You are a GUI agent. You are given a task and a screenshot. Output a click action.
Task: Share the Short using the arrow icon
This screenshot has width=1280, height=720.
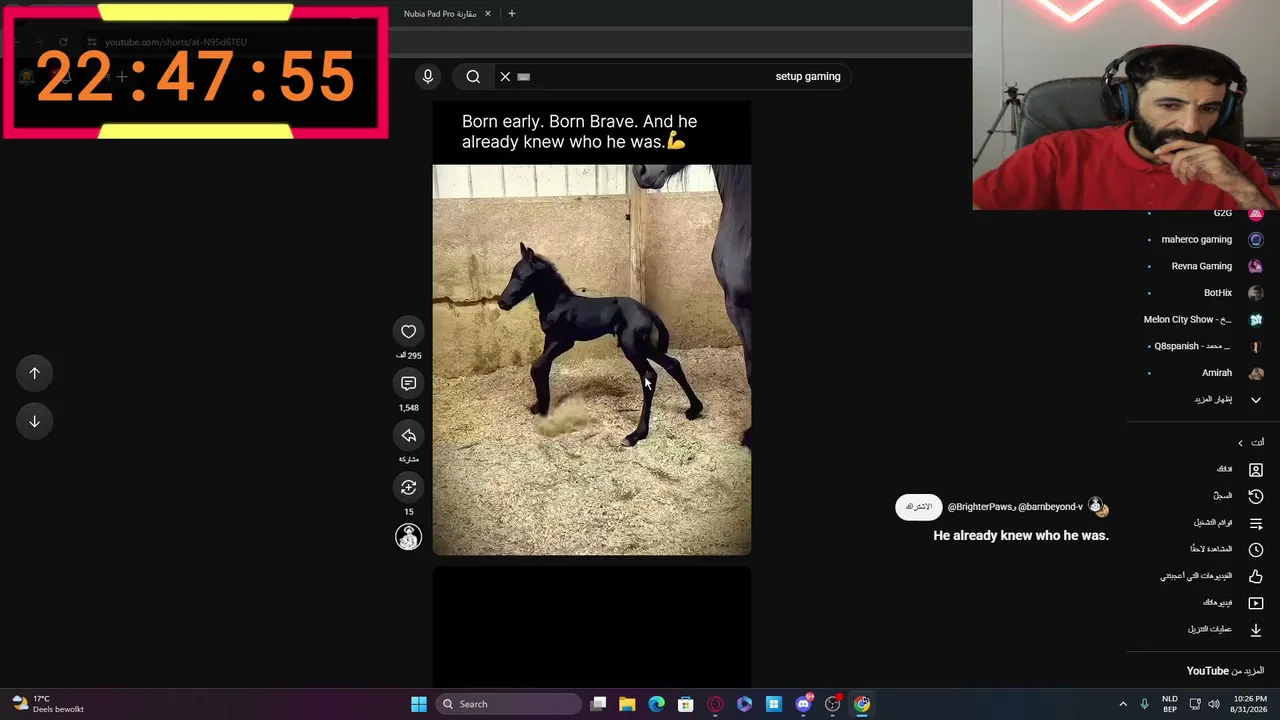pyautogui.click(x=408, y=436)
